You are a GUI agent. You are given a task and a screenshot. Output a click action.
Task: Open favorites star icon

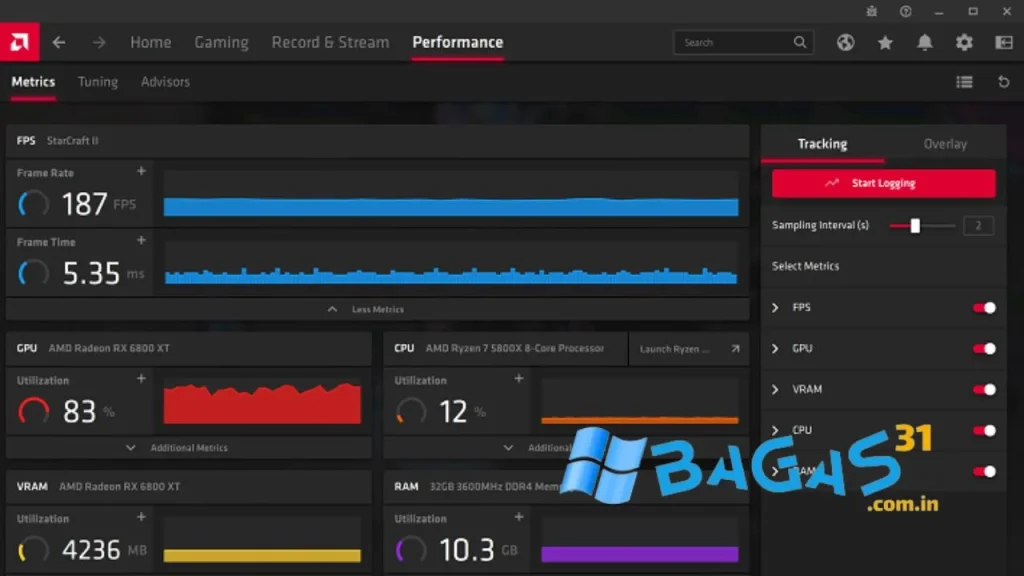tap(885, 42)
